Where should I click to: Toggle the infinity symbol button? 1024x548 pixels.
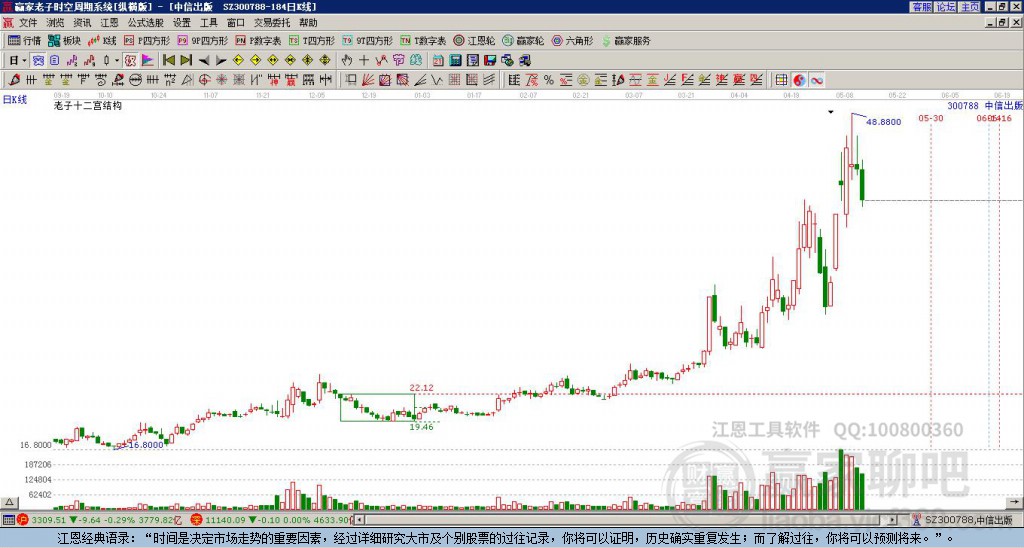click(816, 80)
